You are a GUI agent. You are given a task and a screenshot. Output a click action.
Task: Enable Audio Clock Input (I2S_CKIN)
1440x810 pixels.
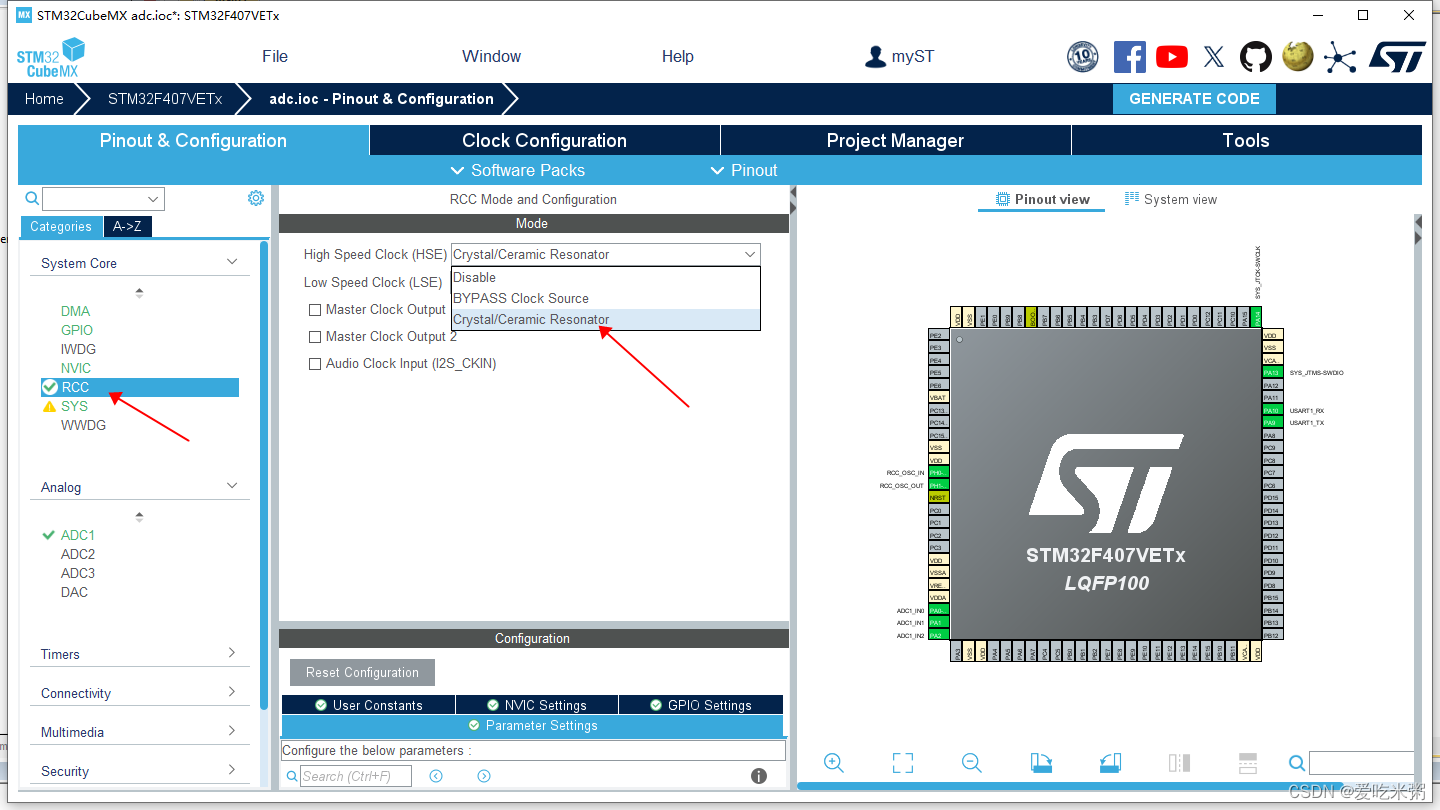[315, 363]
